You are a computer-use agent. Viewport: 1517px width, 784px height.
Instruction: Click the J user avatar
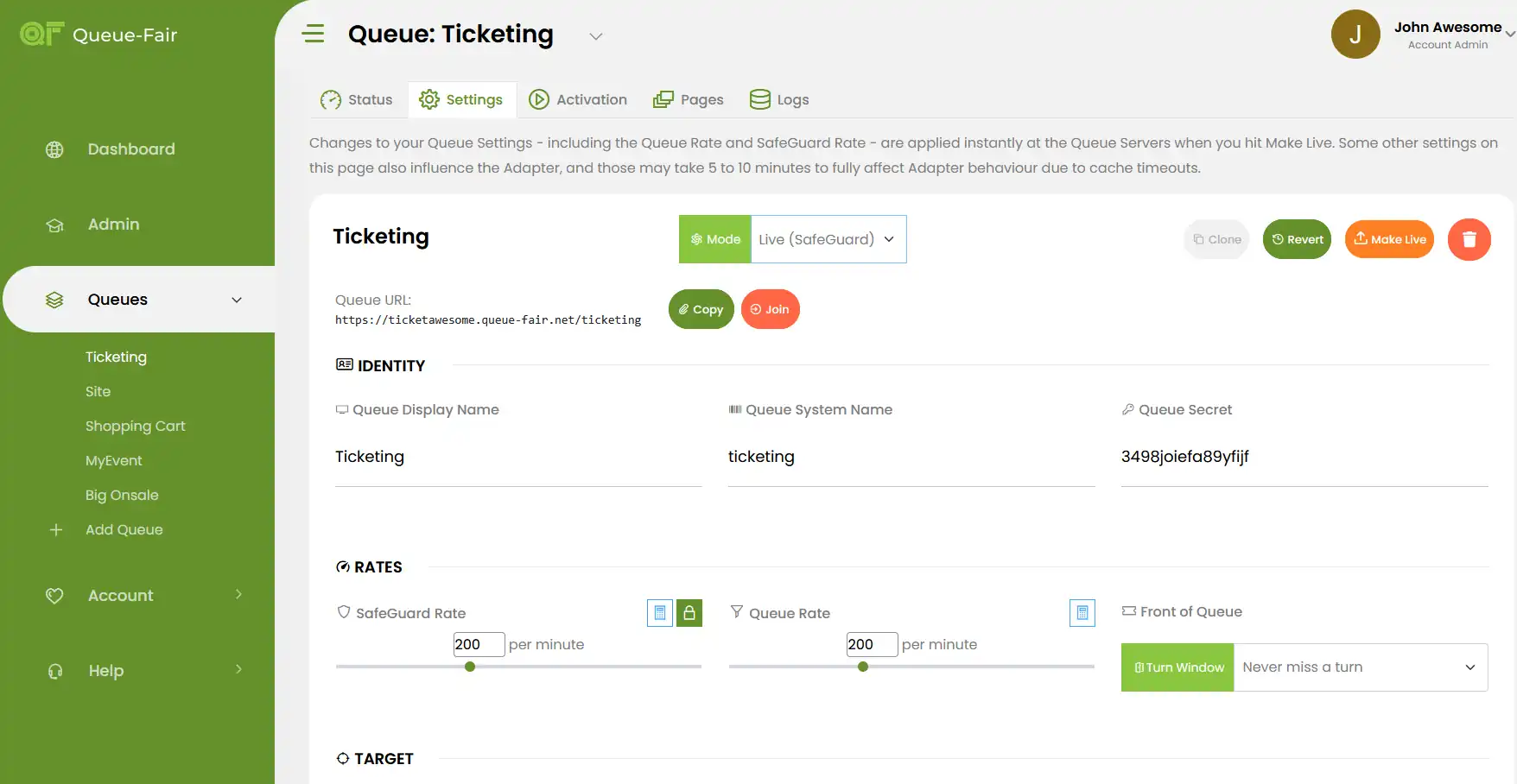pyautogui.click(x=1355, y=35)
